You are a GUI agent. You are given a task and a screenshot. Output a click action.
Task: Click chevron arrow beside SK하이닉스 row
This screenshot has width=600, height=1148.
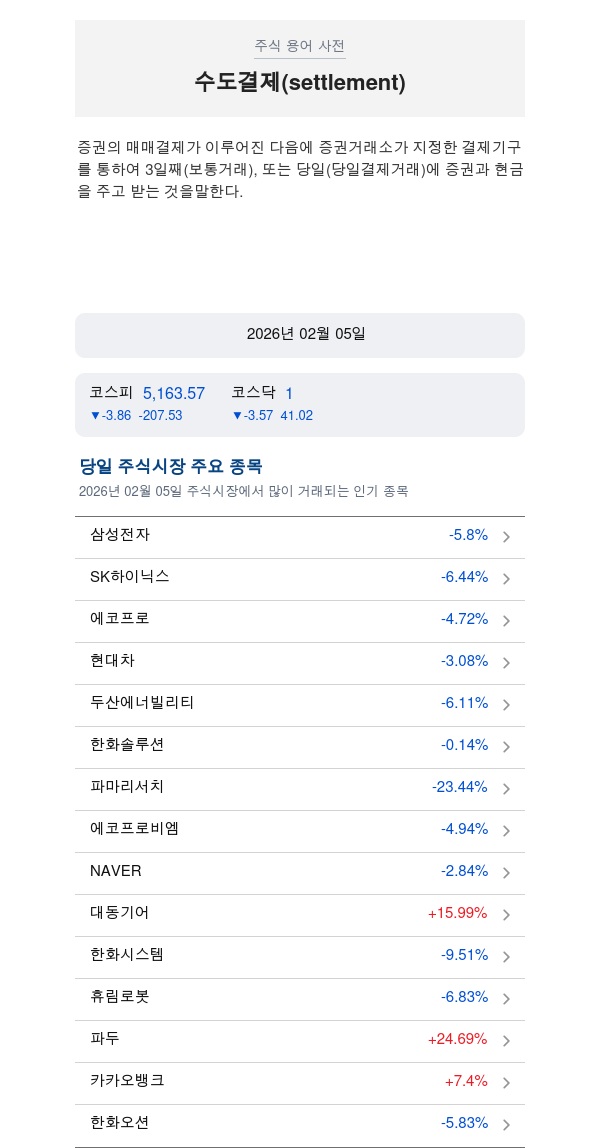click(x=506, y=579)
